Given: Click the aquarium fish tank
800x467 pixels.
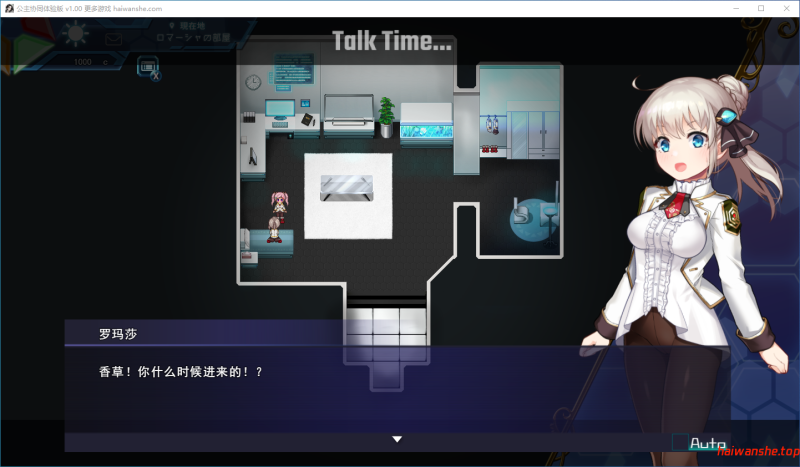Looking at the screenshot, I should pos(426,129).
